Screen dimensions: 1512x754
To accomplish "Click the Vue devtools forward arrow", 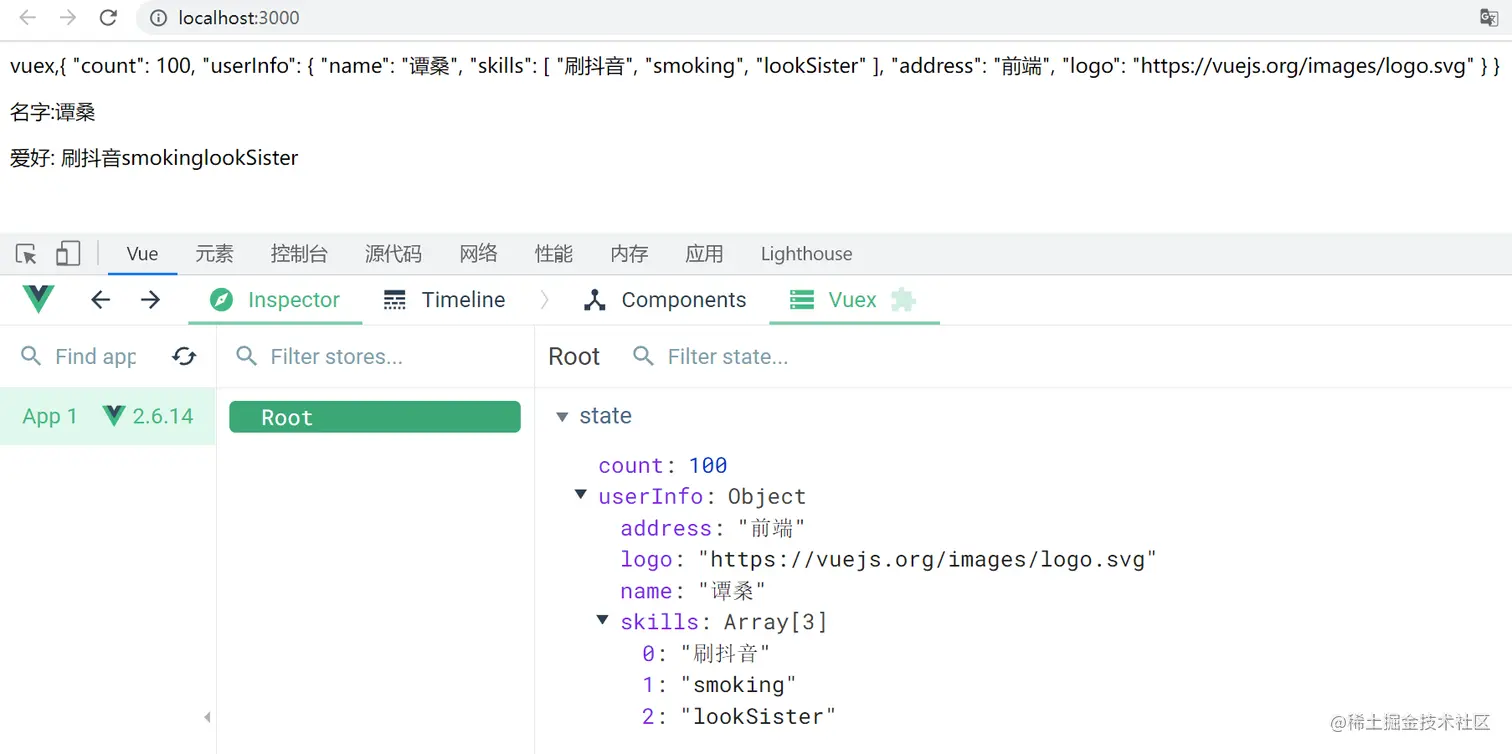I will coord(150,300).
